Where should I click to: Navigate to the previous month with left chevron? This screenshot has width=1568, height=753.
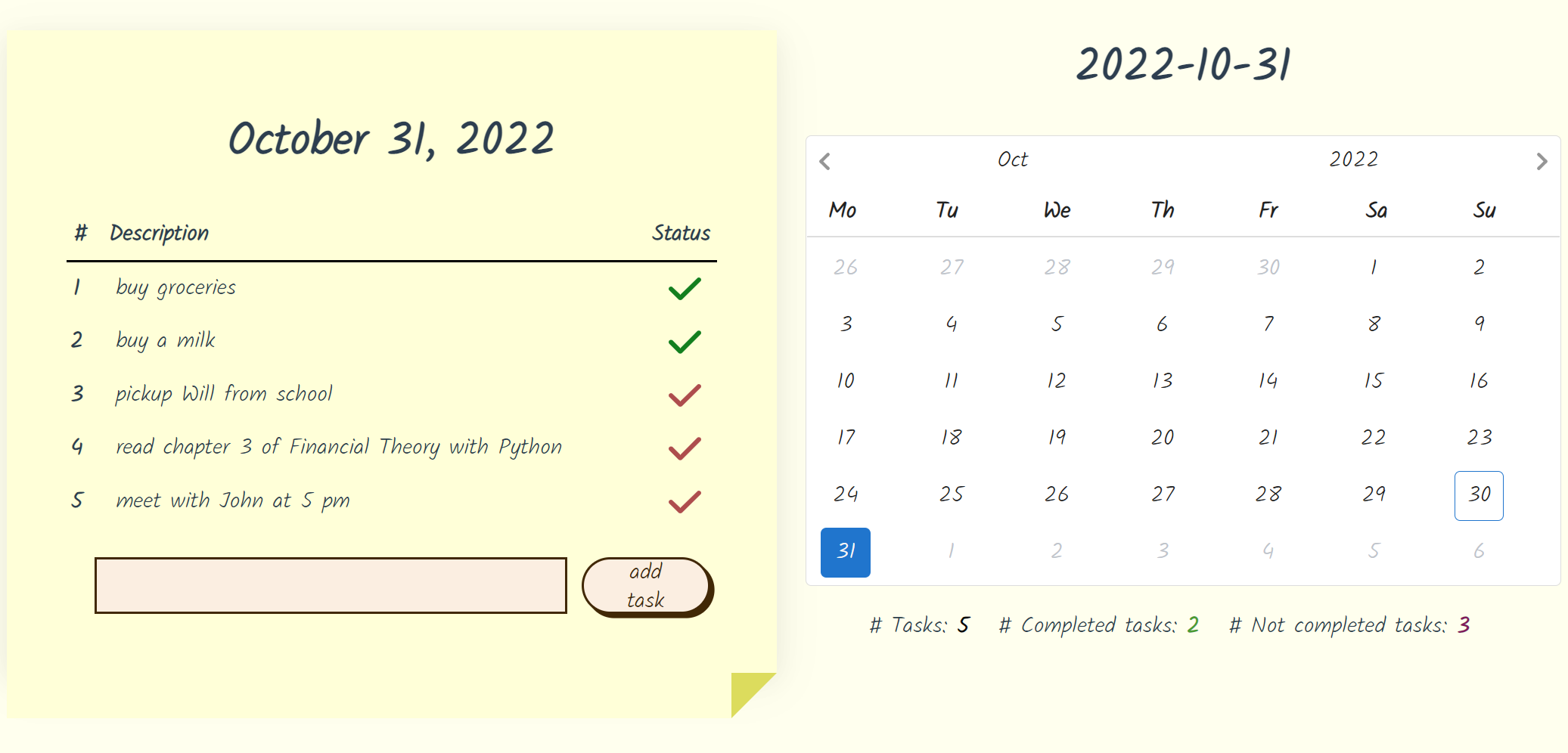[824, 161]
